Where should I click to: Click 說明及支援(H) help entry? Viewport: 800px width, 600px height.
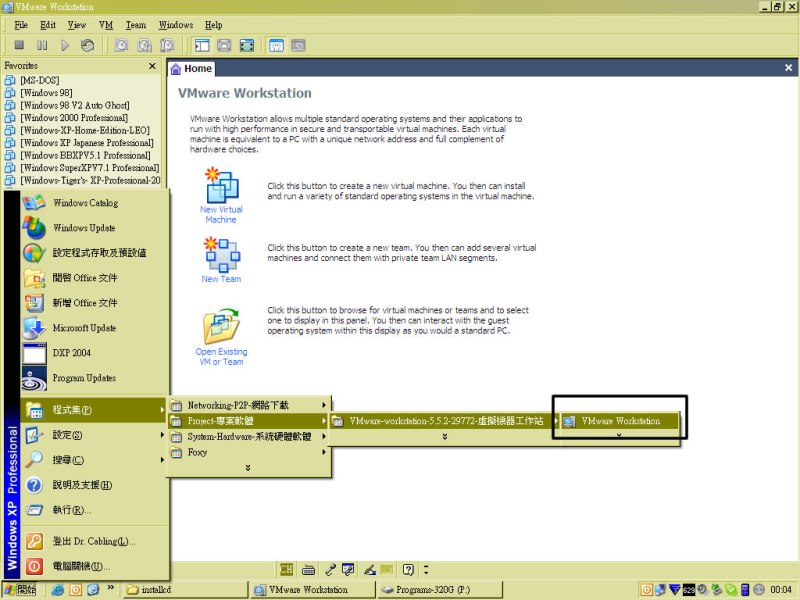click(94, 485)
